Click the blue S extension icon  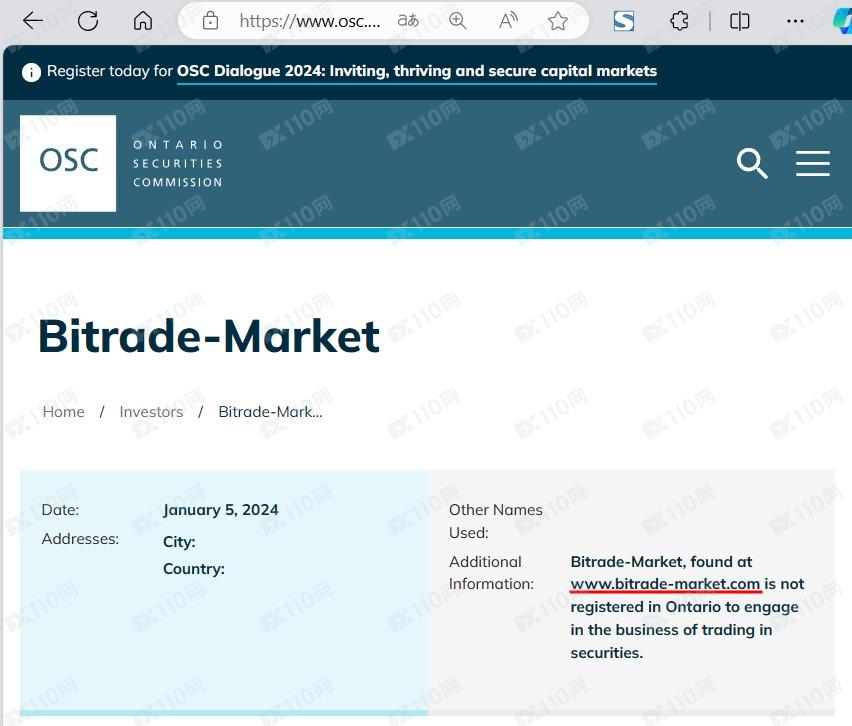point(623,20)
